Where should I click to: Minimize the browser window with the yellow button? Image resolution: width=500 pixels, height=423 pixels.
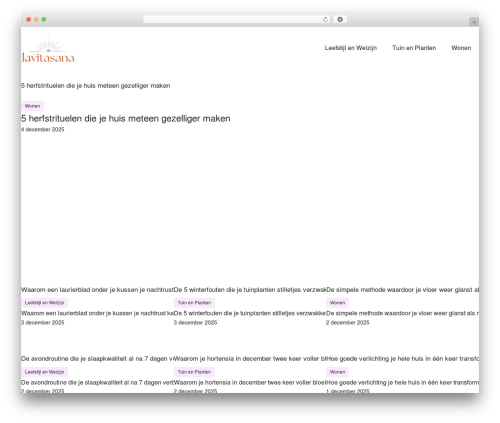tap(36, 19)
